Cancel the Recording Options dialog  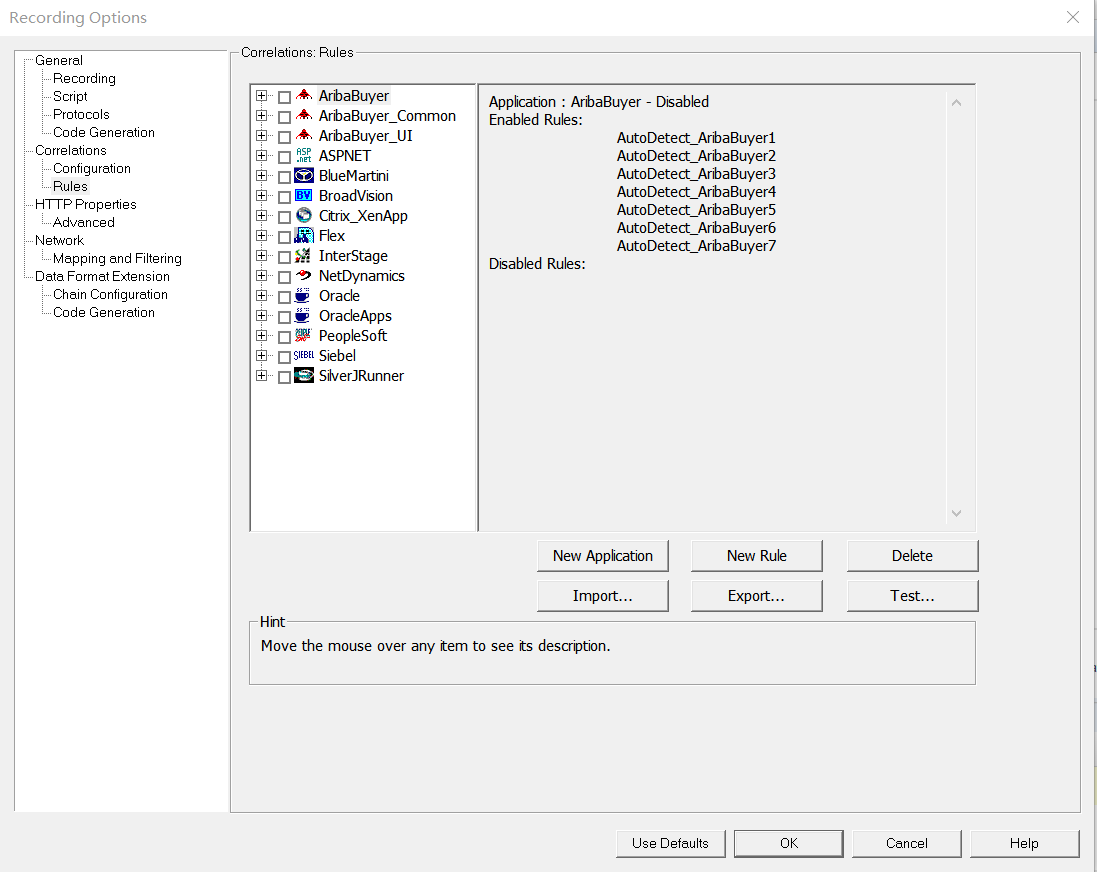coord(907,843)
